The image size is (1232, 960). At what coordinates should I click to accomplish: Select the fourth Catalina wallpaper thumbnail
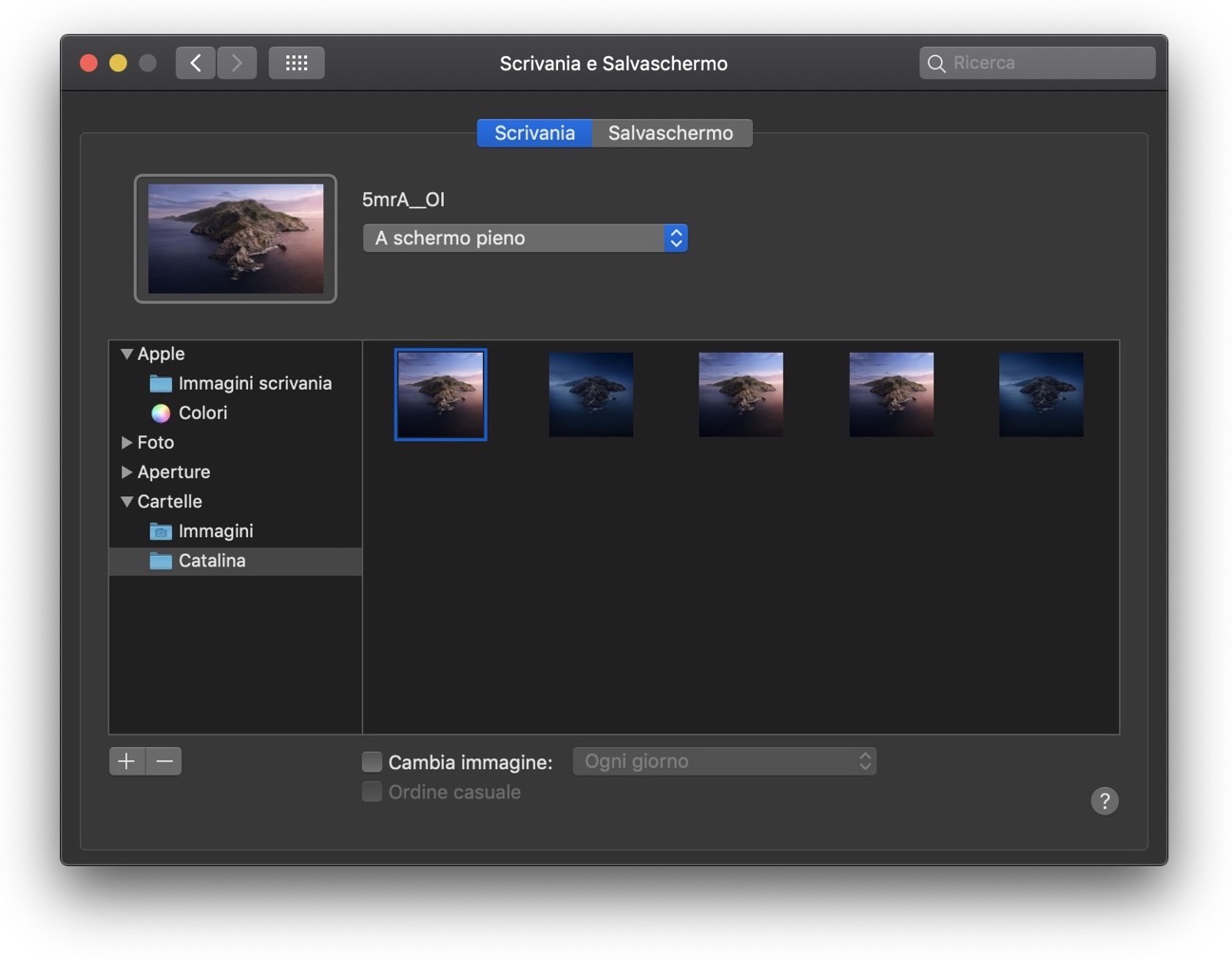pyautogui.click(x=892, y=394)
